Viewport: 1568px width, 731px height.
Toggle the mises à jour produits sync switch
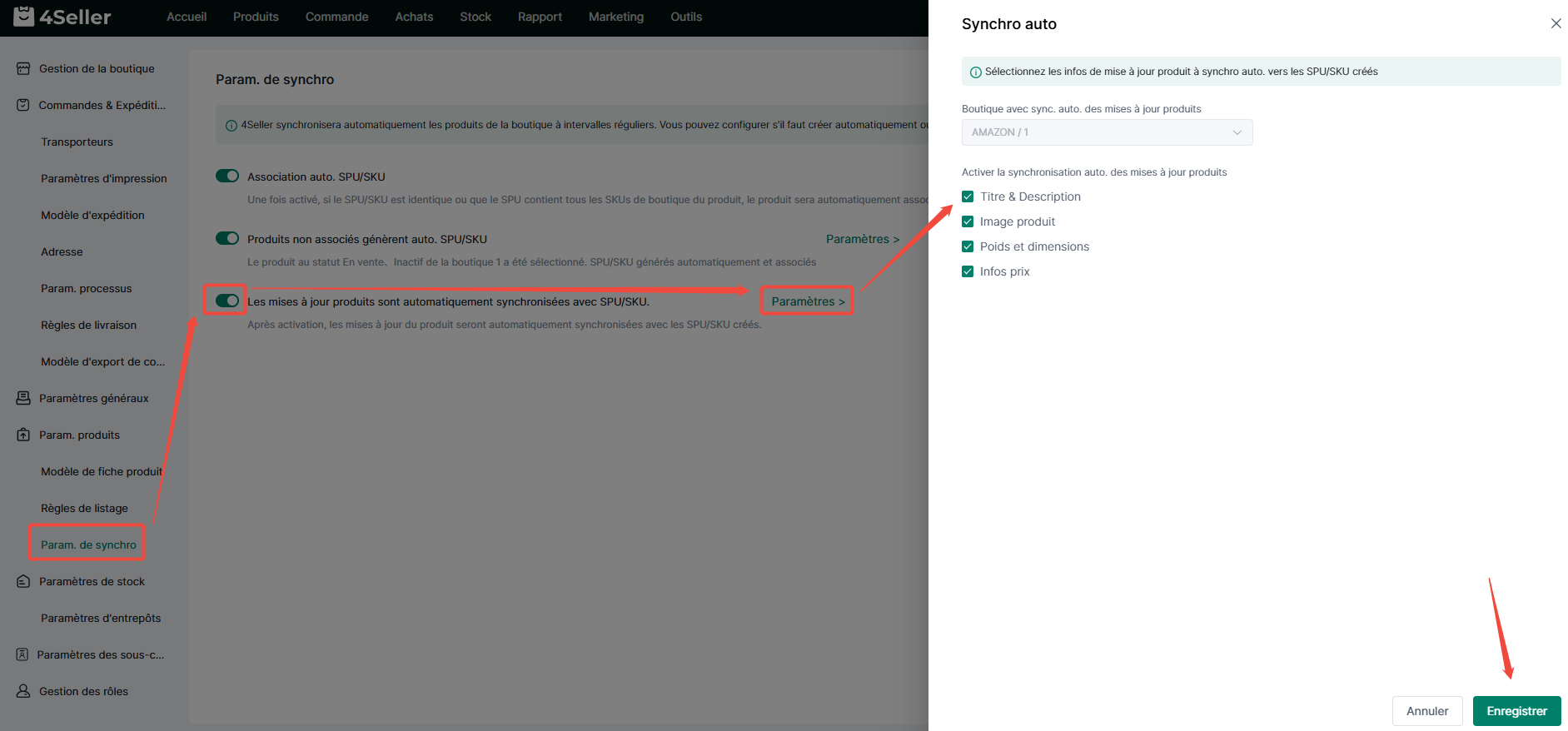pyautogui.click(x=227, y=301)
